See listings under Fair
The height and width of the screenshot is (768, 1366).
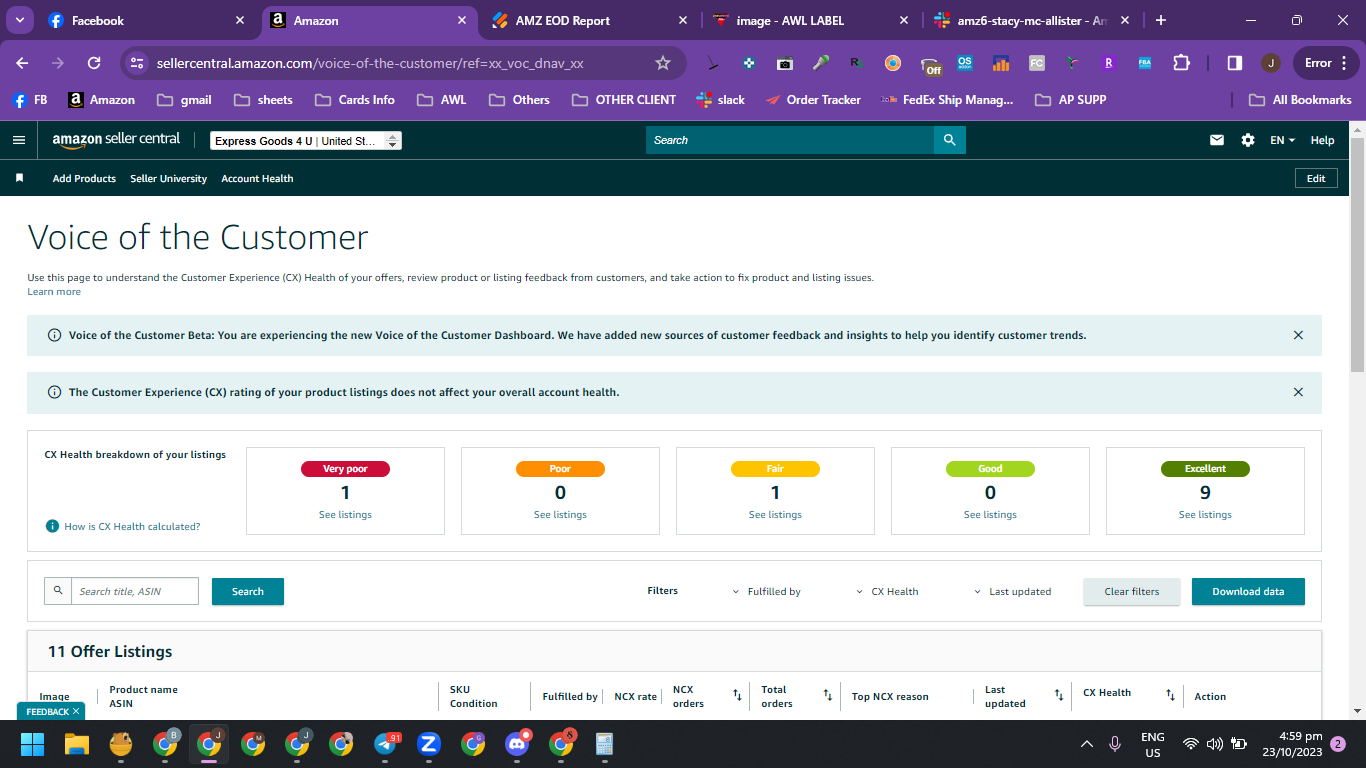[775, 514]
